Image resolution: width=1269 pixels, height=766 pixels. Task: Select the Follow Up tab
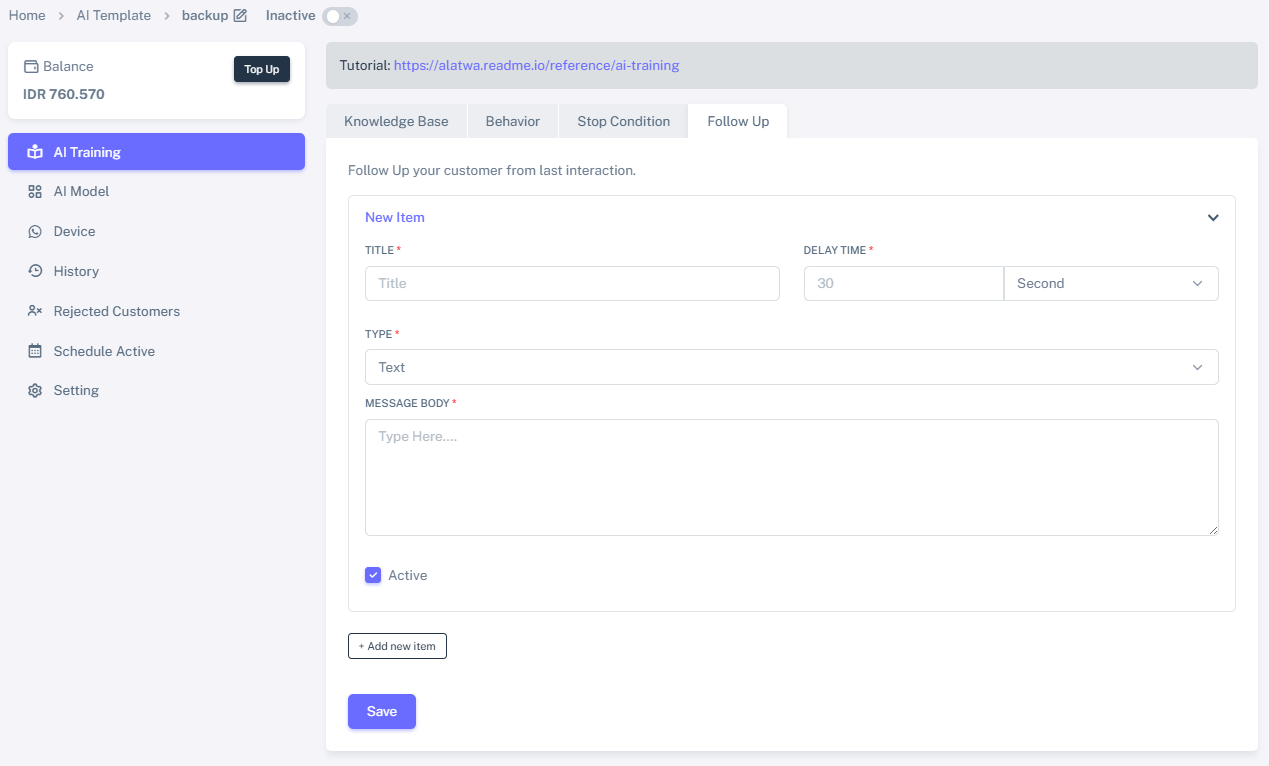pos(738,121)
